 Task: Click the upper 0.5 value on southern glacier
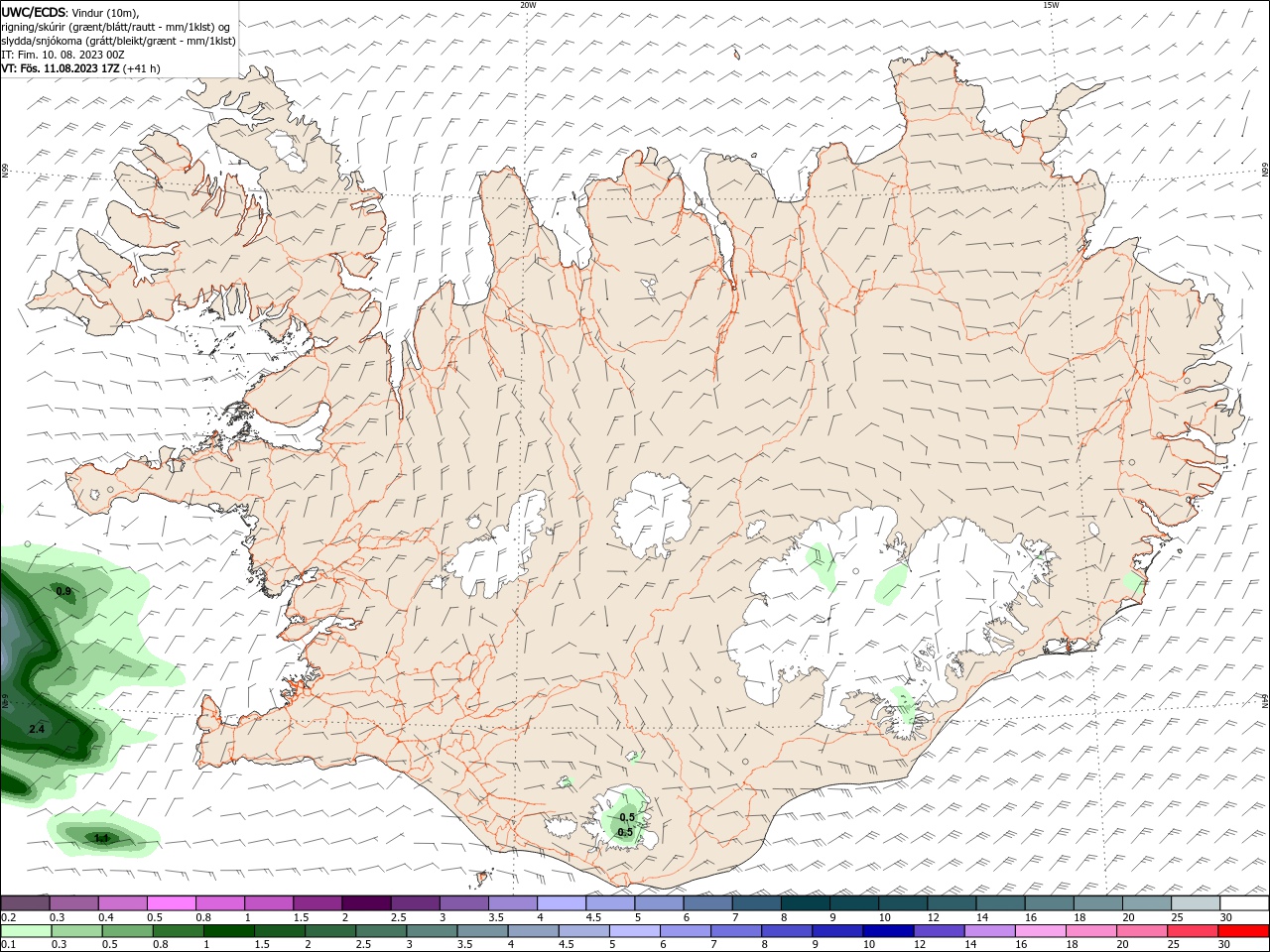(x=627, y=817)
